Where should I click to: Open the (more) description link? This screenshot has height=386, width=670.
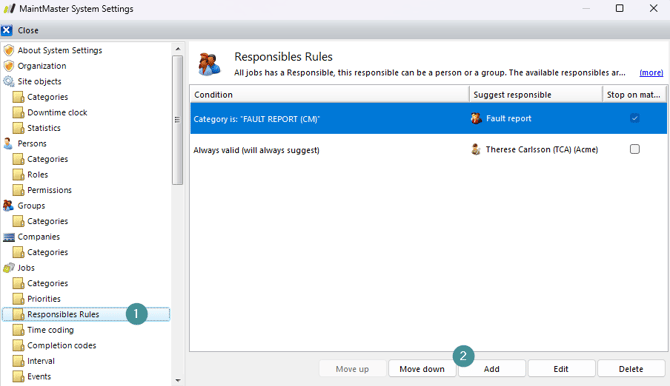tap(651, 73)
